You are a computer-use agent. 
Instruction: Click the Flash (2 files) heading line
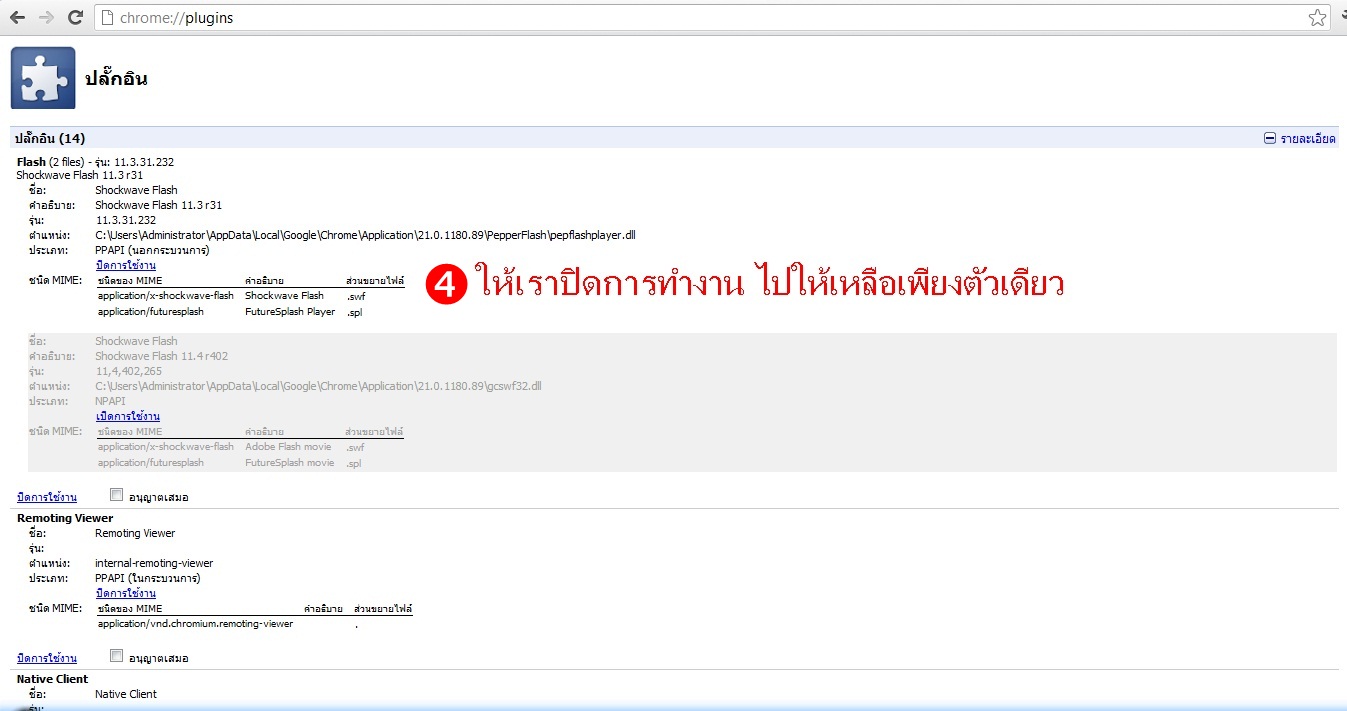[x=96, y=162]
